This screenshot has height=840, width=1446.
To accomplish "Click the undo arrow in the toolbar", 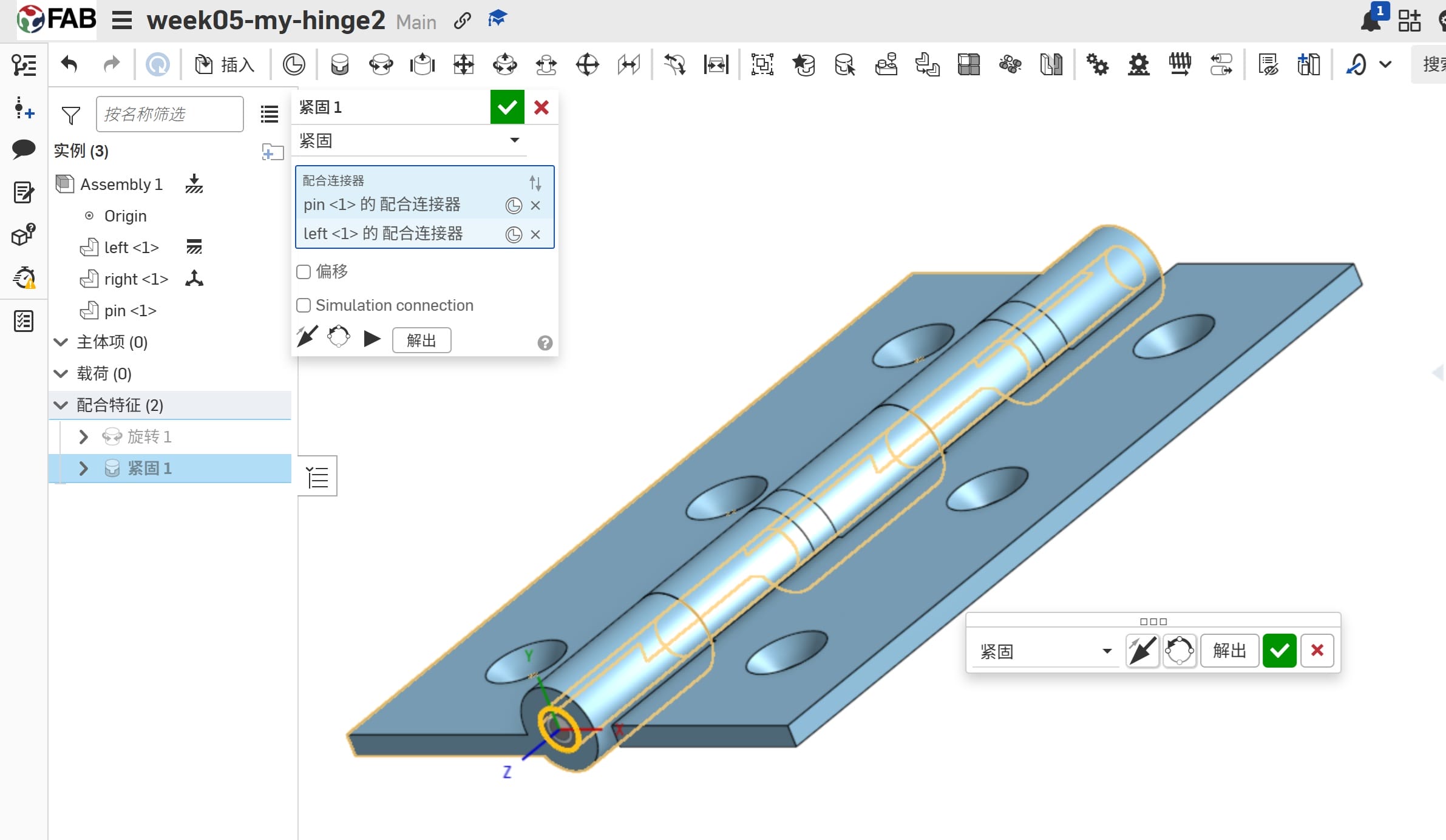I will (x=69, y=64).
